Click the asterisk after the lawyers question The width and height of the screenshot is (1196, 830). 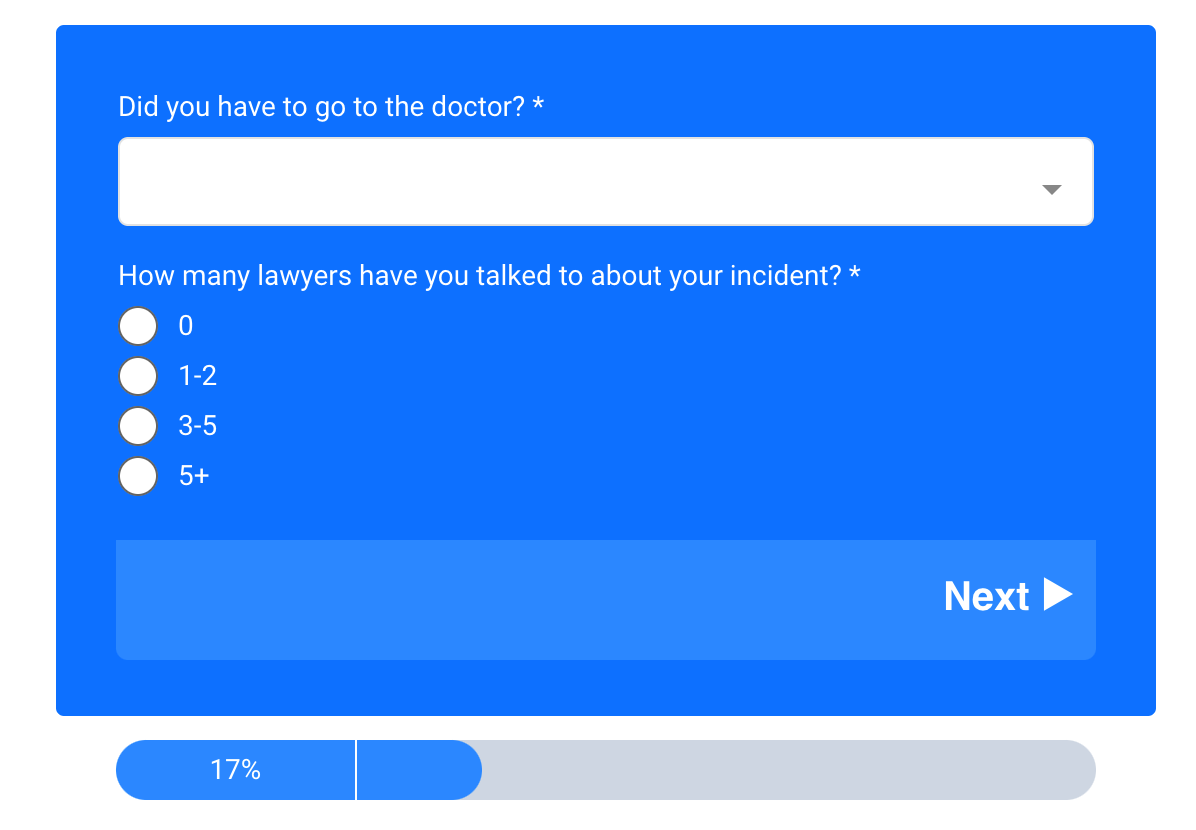855,274
